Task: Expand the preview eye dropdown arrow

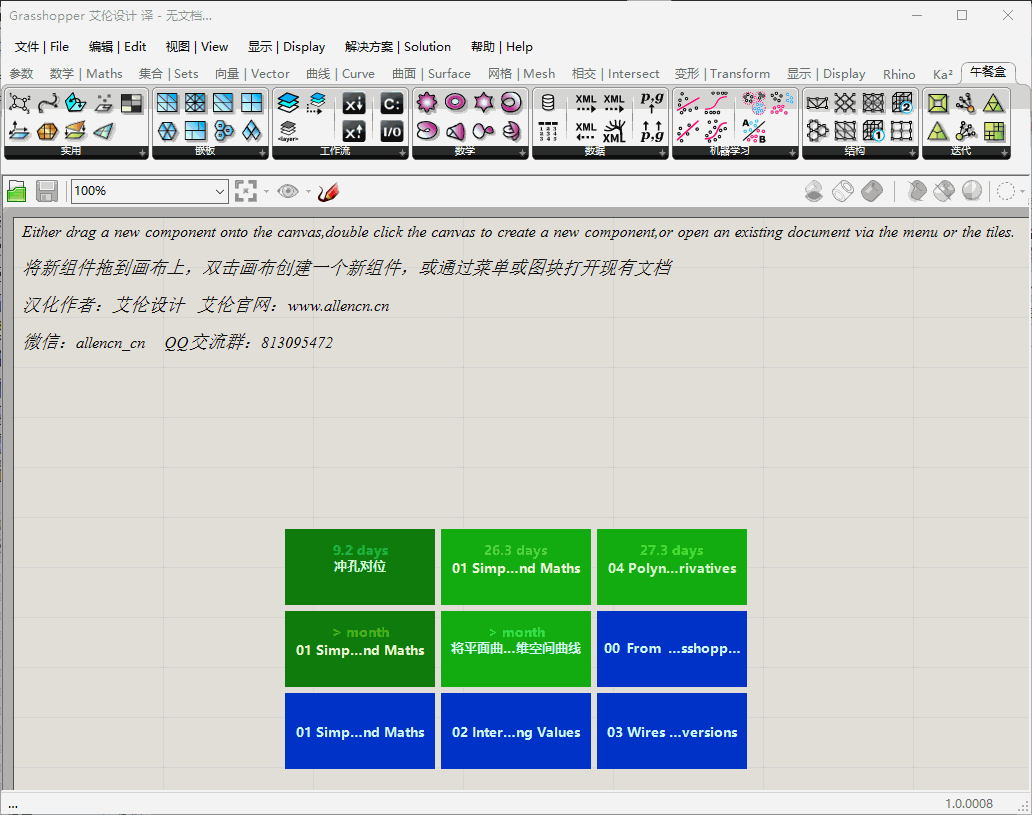Action: pyautogui.click(x=308, y=192)
